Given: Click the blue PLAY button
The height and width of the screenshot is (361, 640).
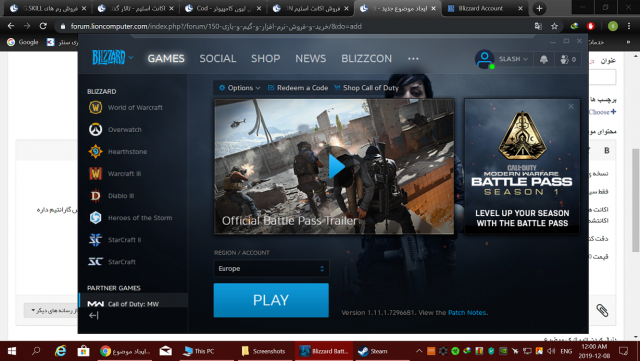Looking at the screenshot, I should (271, 300).
